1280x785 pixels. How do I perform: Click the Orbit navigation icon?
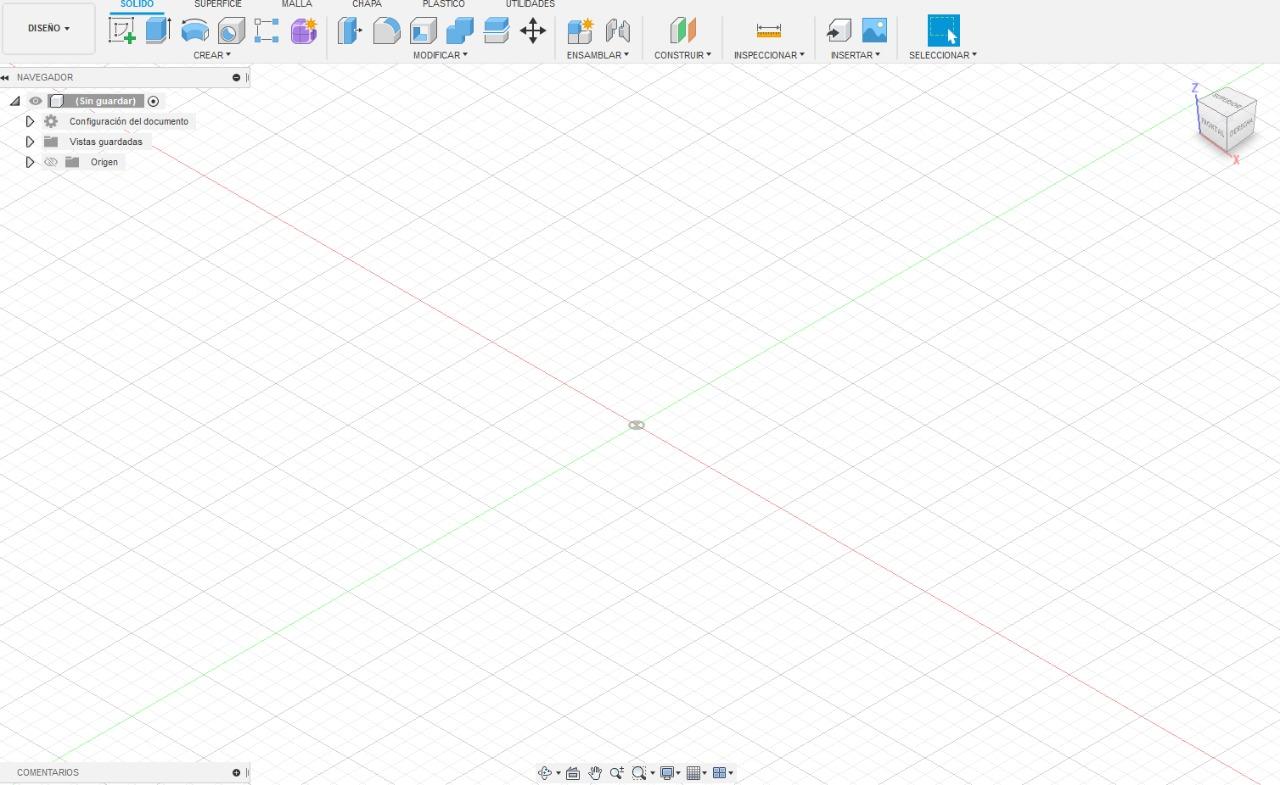point(545,773)
